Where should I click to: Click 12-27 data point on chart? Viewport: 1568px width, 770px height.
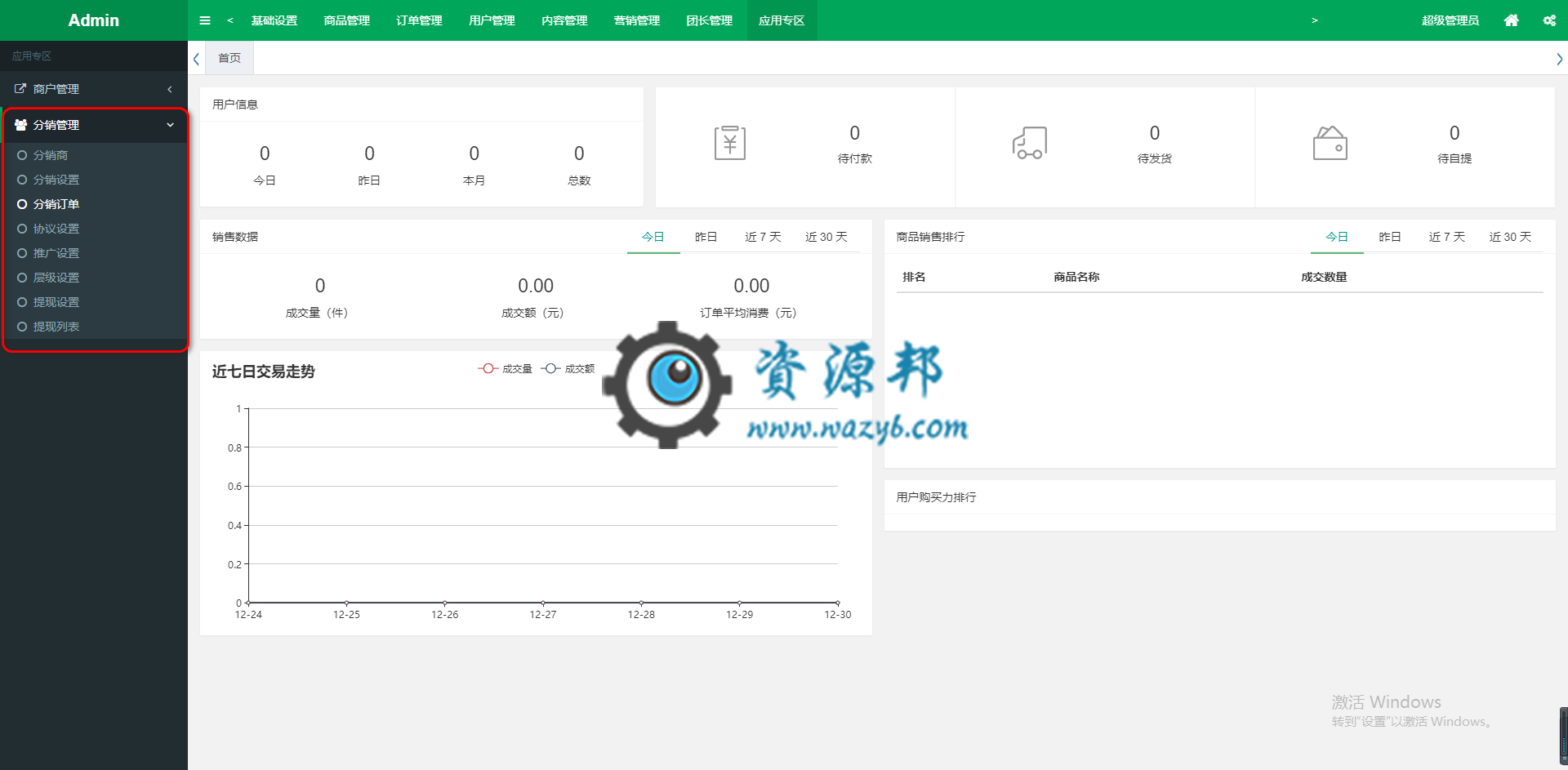[543, 603]
